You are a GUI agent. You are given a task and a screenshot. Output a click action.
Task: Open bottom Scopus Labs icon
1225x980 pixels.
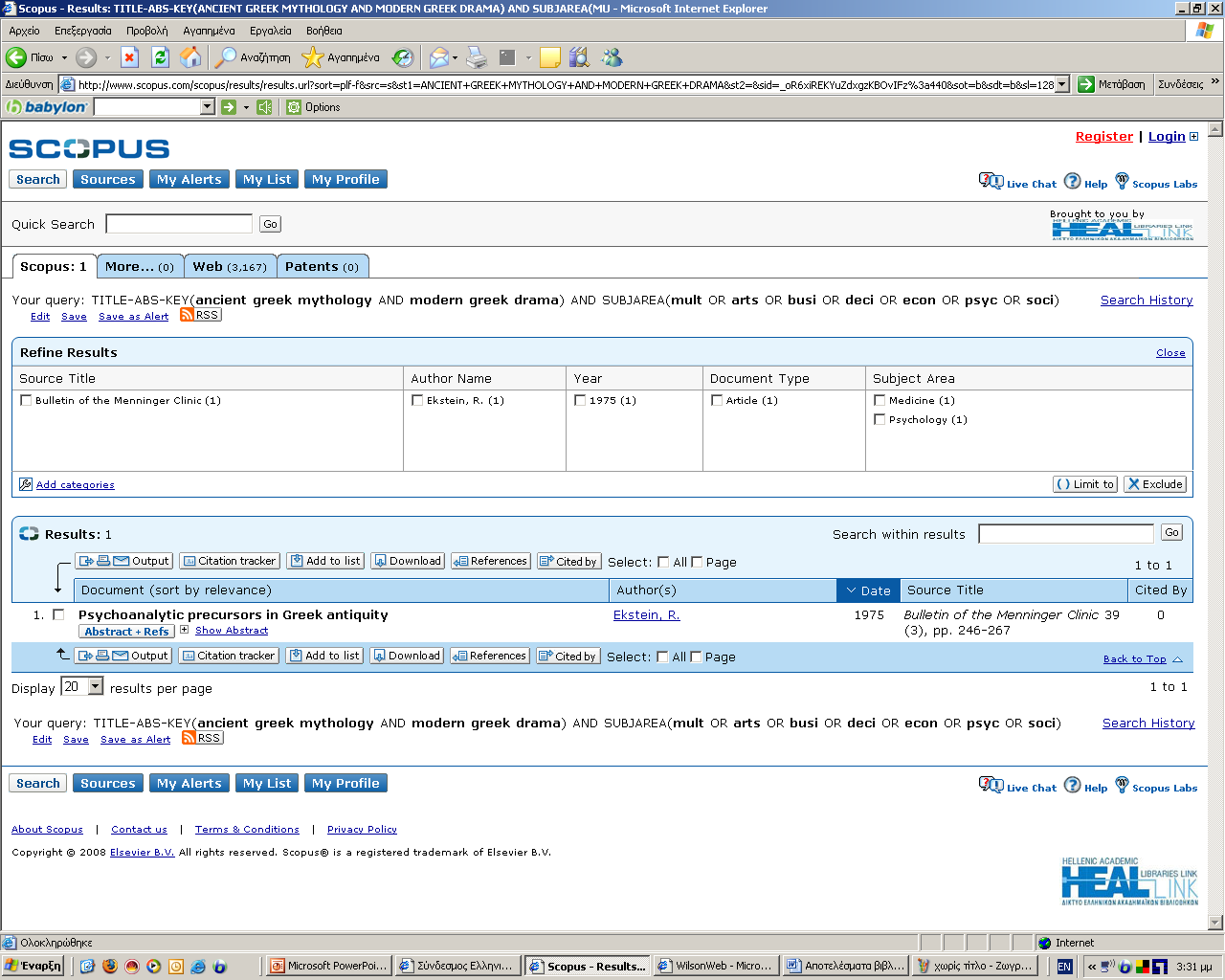[1123, 785]
